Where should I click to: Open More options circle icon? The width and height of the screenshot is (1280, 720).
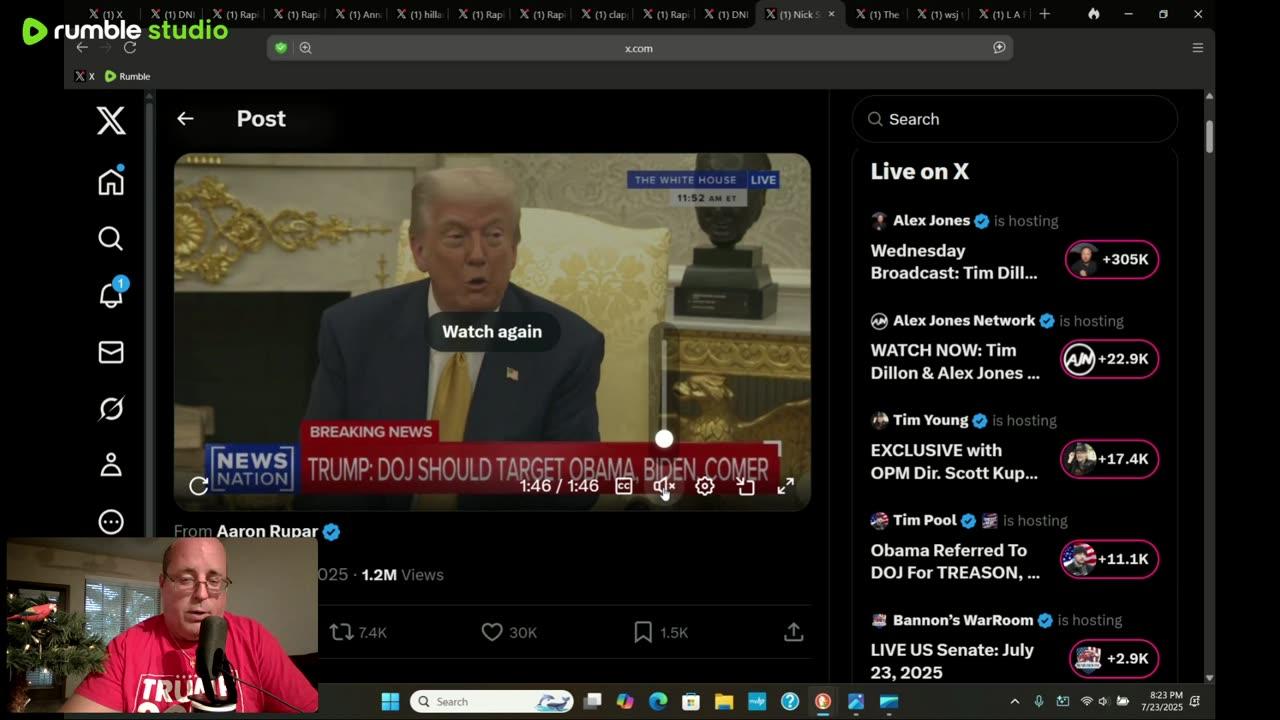click(111, 522)
